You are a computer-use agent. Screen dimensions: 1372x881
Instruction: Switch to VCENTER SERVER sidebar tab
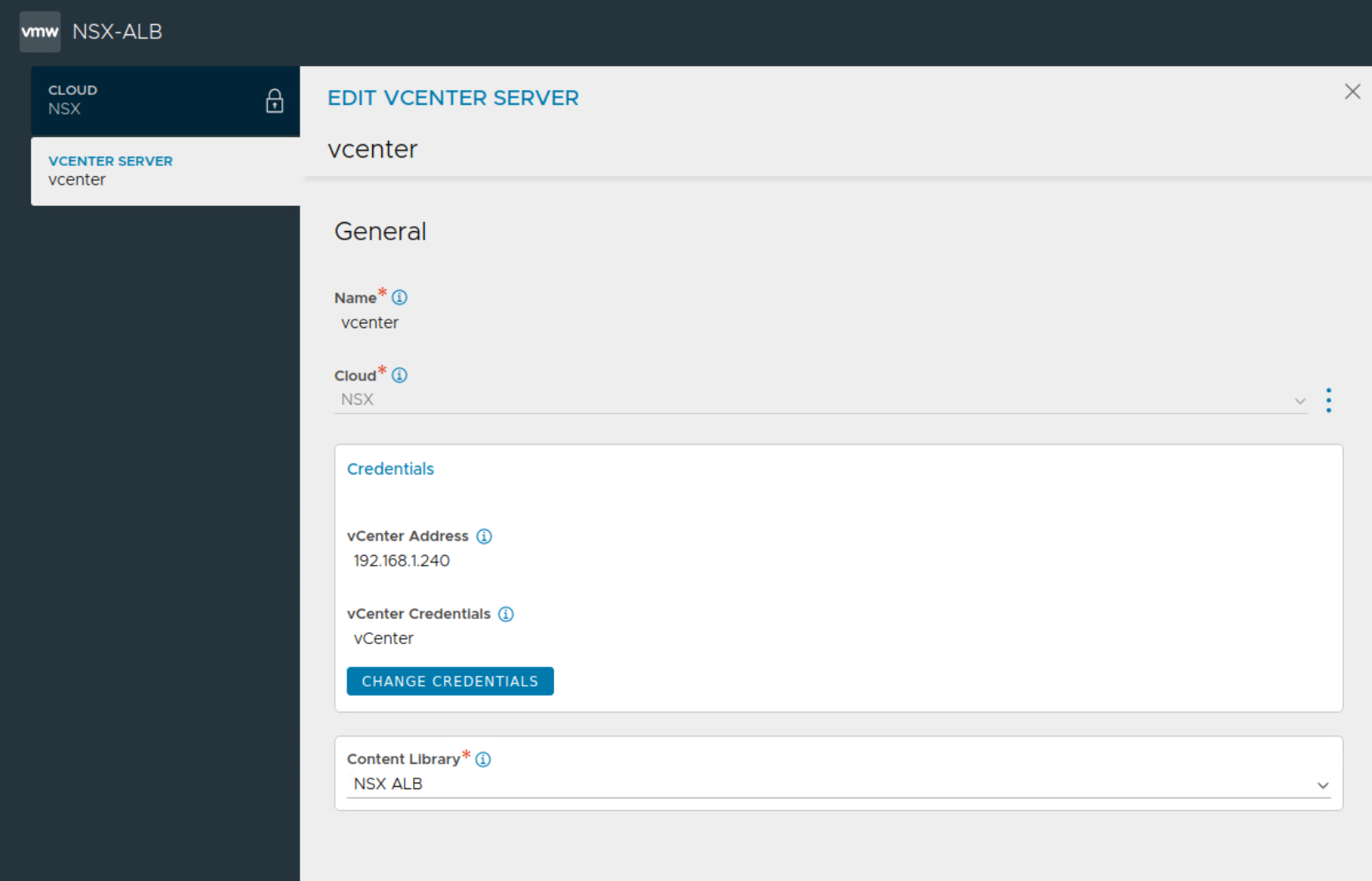click(x=165, y=170)
